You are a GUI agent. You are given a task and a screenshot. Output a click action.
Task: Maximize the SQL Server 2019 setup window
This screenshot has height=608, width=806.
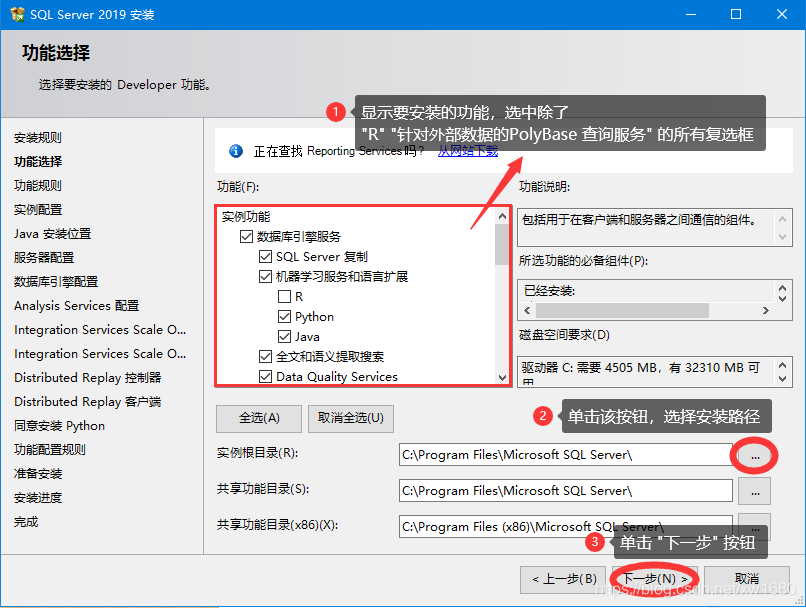coord(736,14)
